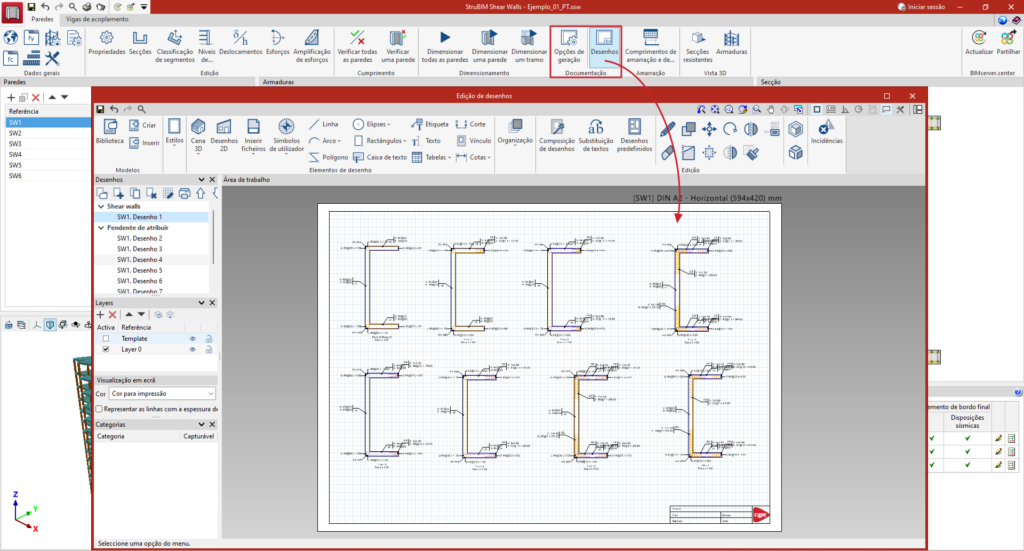The image size is (1024, 551).
Task: Click Actualizar BIMserver.center button
Action: [978, 42]
